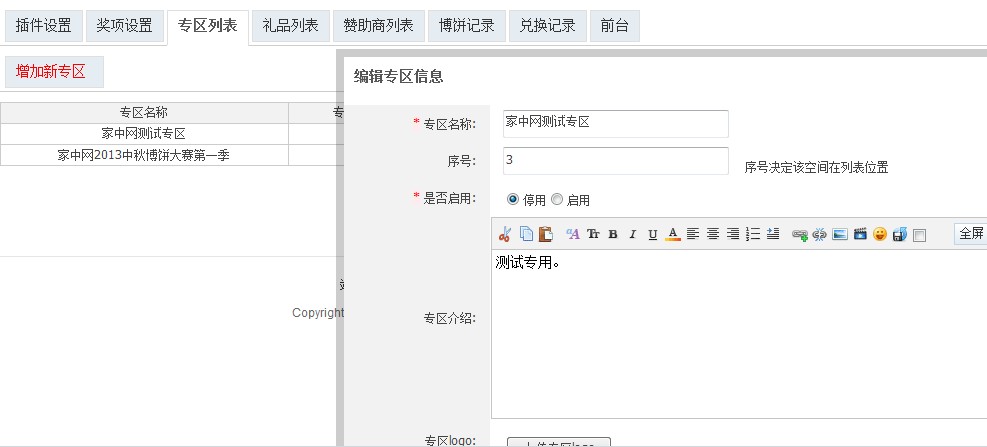Toggle underline formatting in editor

point(653,234)
